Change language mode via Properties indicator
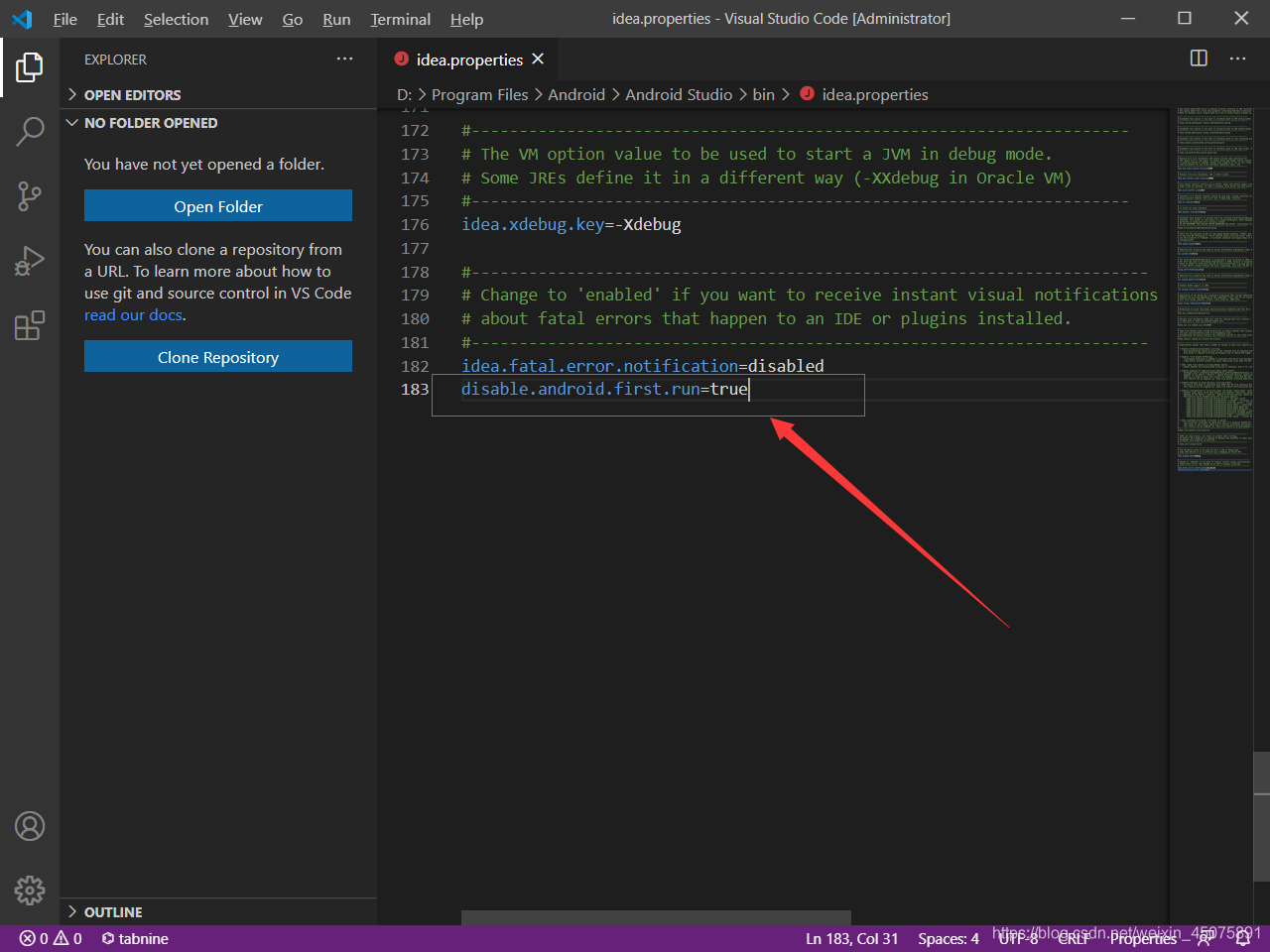The height and width of the screenshot is (952, 1270). 1143,938
